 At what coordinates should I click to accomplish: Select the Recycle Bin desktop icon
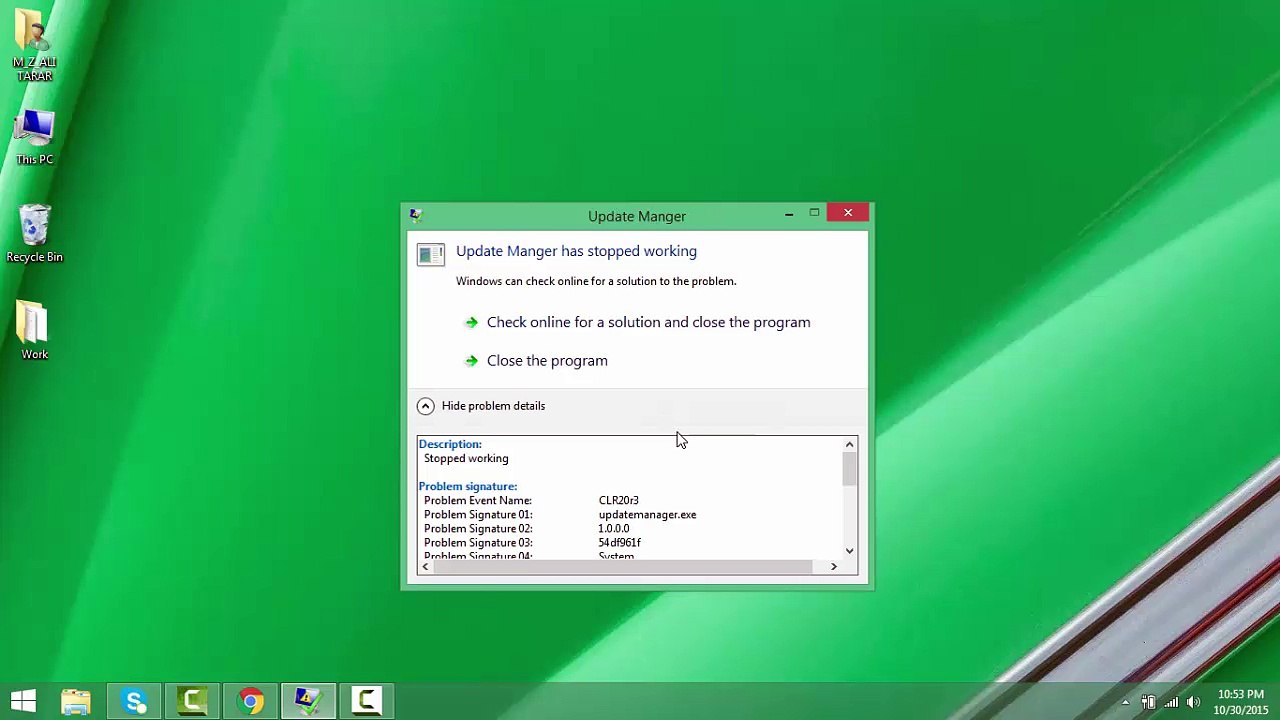click(34, 235)
